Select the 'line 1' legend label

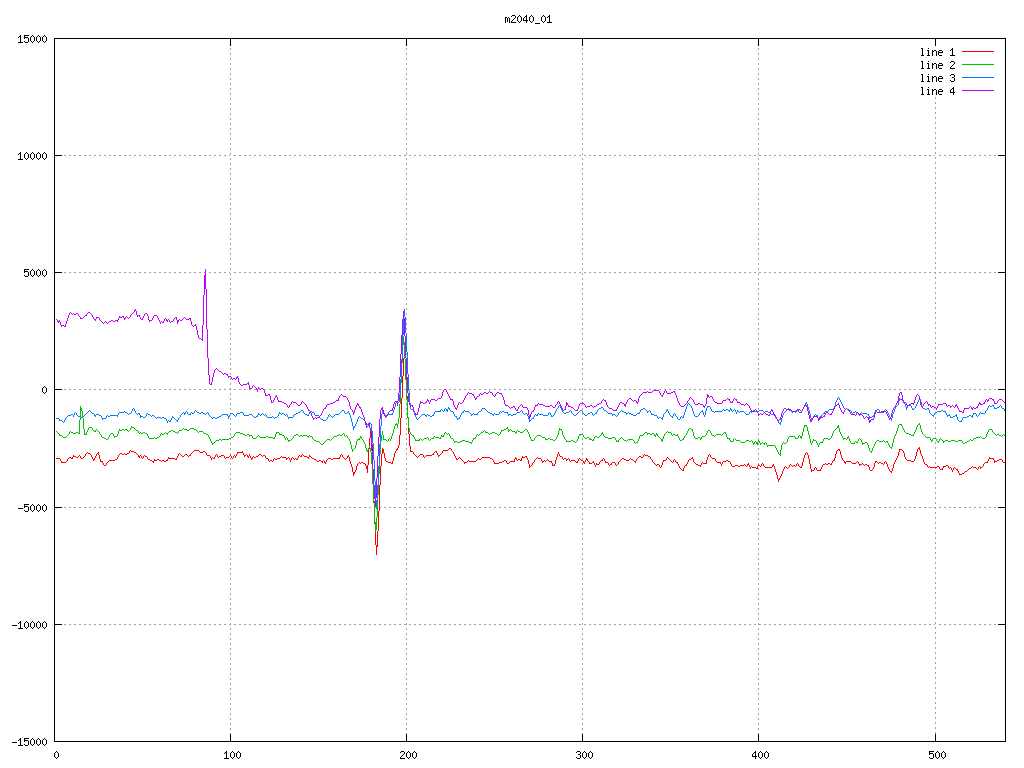[937, 52]
